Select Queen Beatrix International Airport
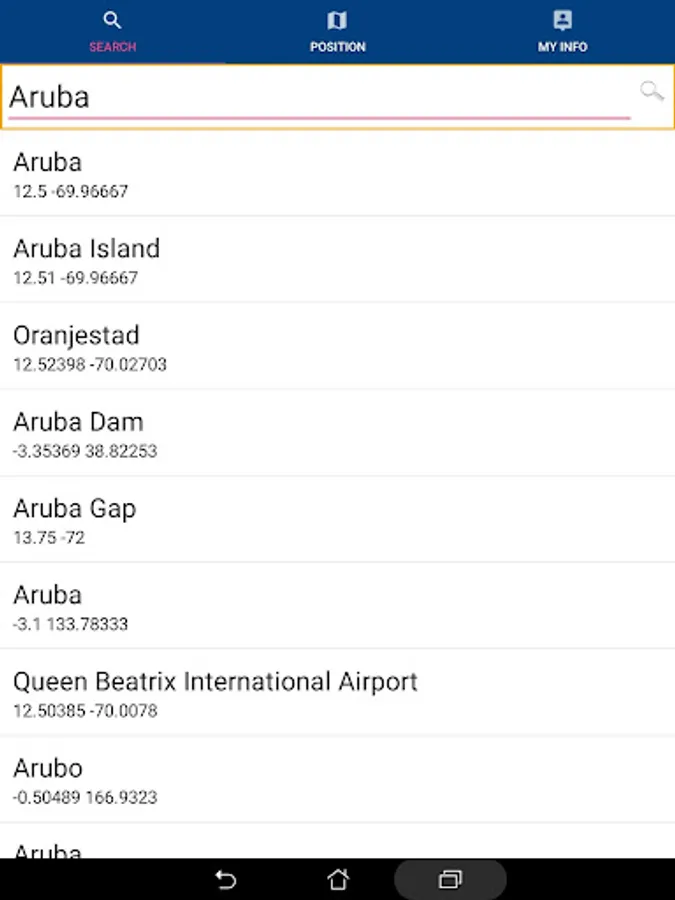The image size is (675, 900). (337, 693)
